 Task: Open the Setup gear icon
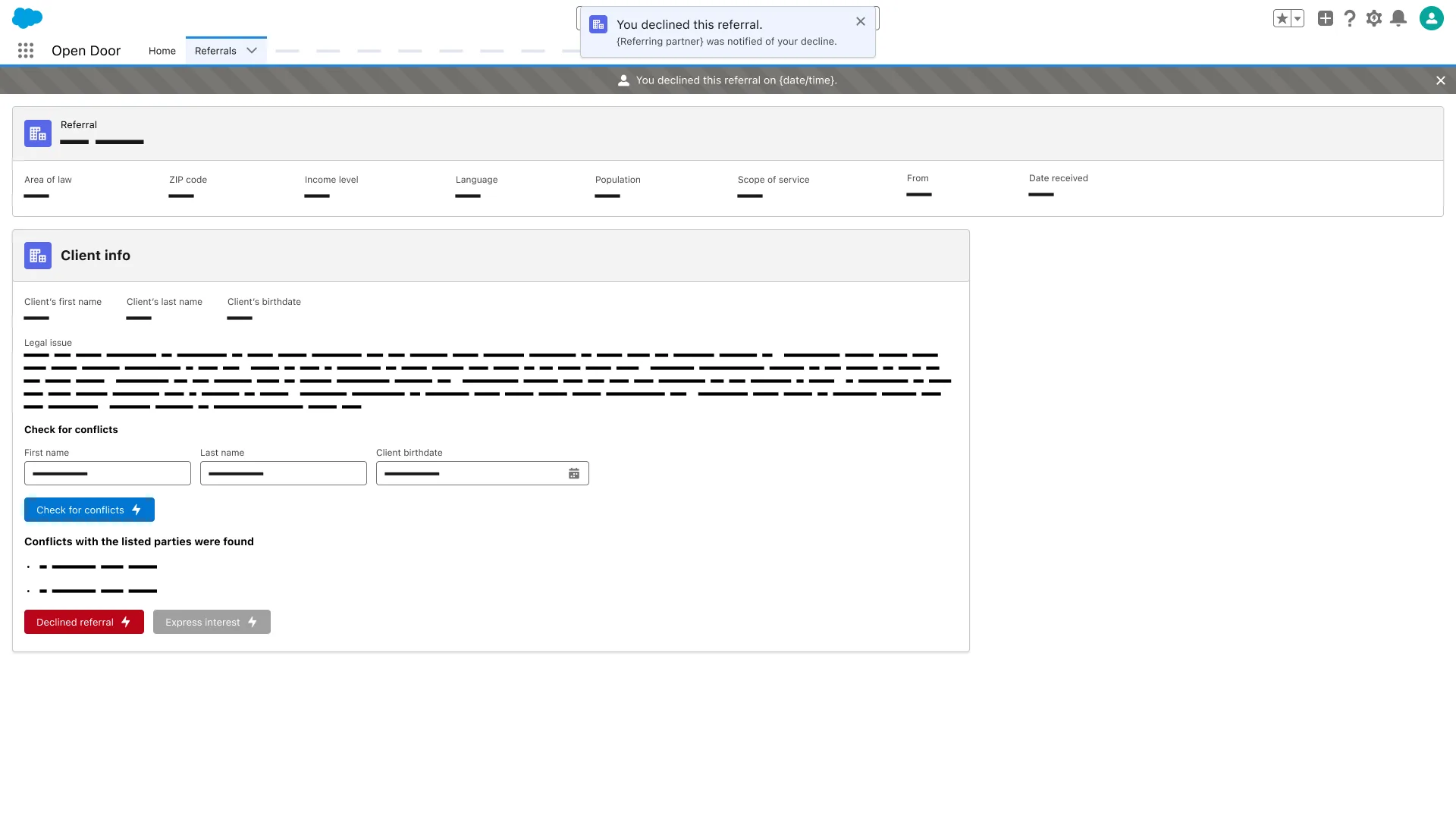point(1374,18)
